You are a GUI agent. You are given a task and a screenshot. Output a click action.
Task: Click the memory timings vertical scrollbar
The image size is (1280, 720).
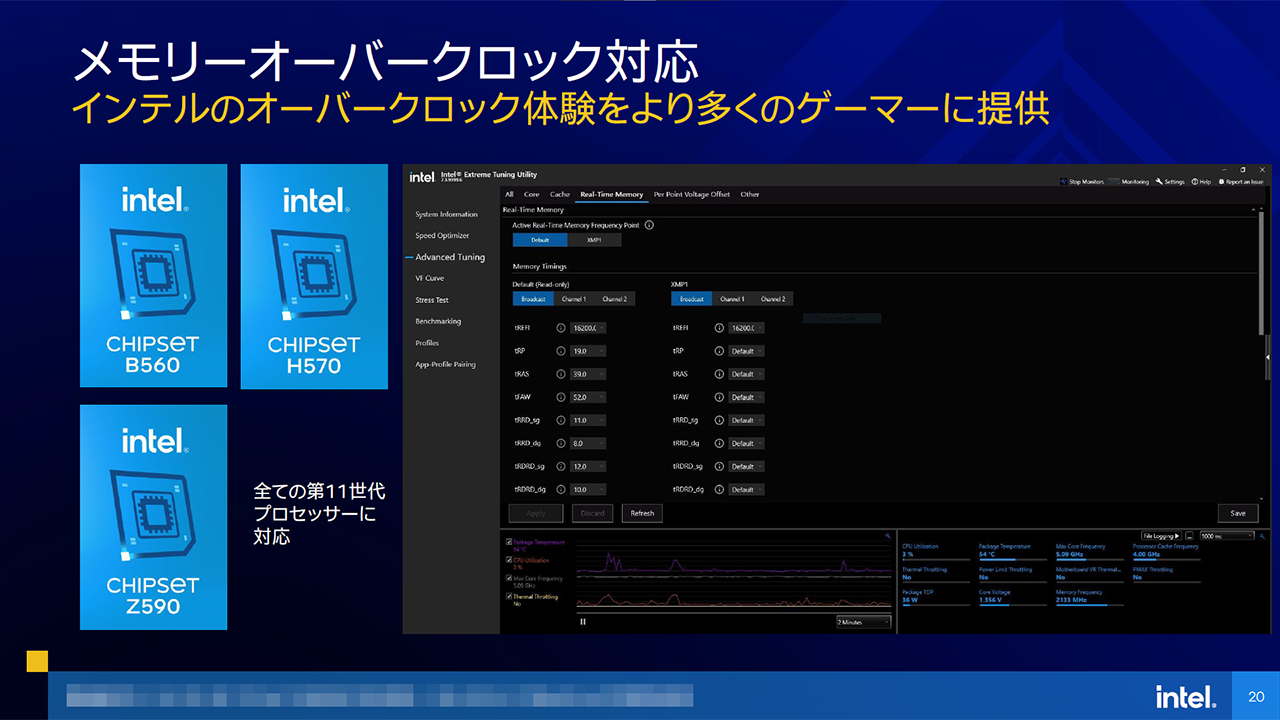[1260, 275]
